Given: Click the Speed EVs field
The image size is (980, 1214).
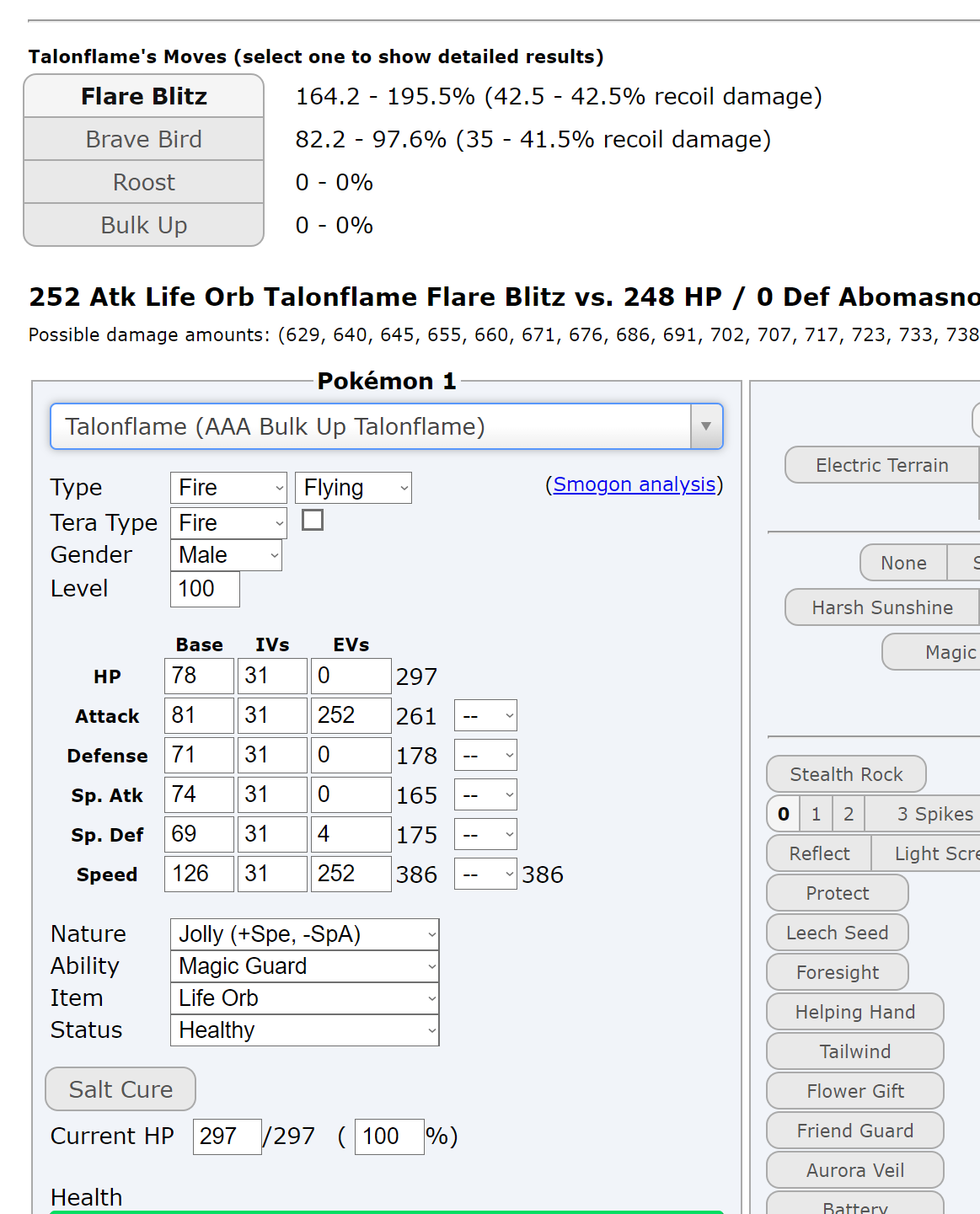Looking at the screenshot, I should tap(351, 874).
